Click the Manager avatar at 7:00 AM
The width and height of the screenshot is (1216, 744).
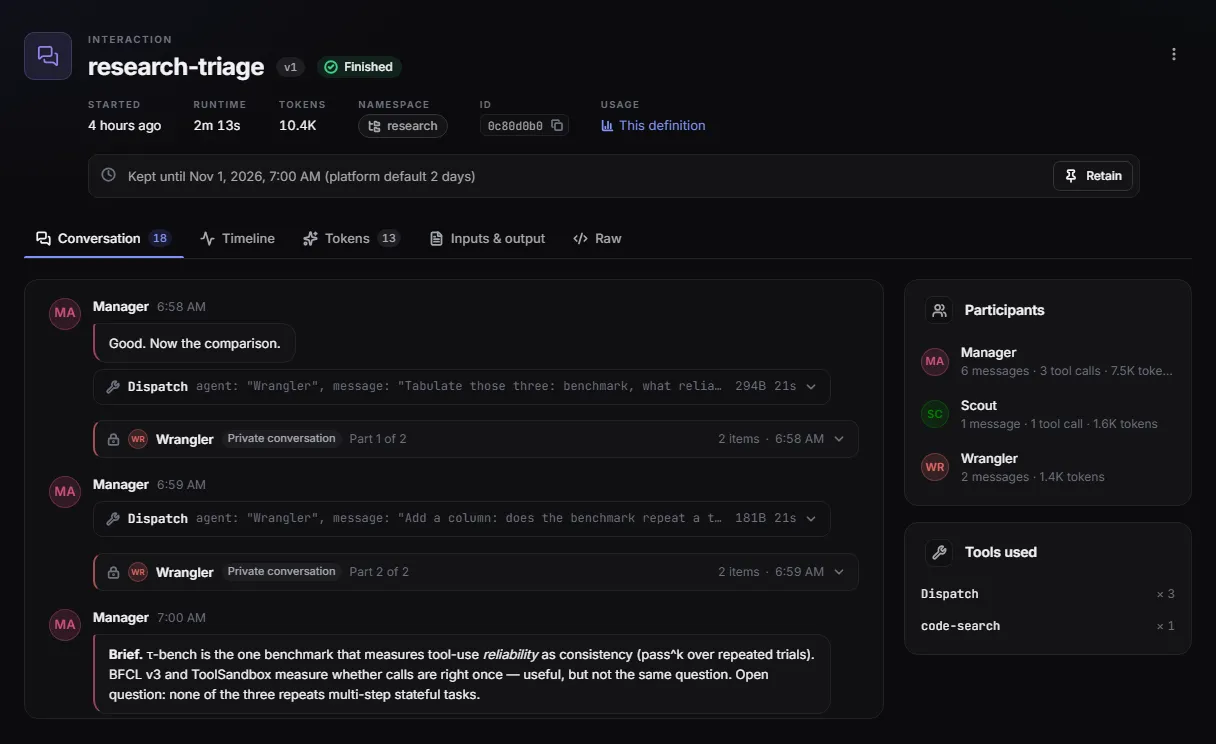coord(65,624)
